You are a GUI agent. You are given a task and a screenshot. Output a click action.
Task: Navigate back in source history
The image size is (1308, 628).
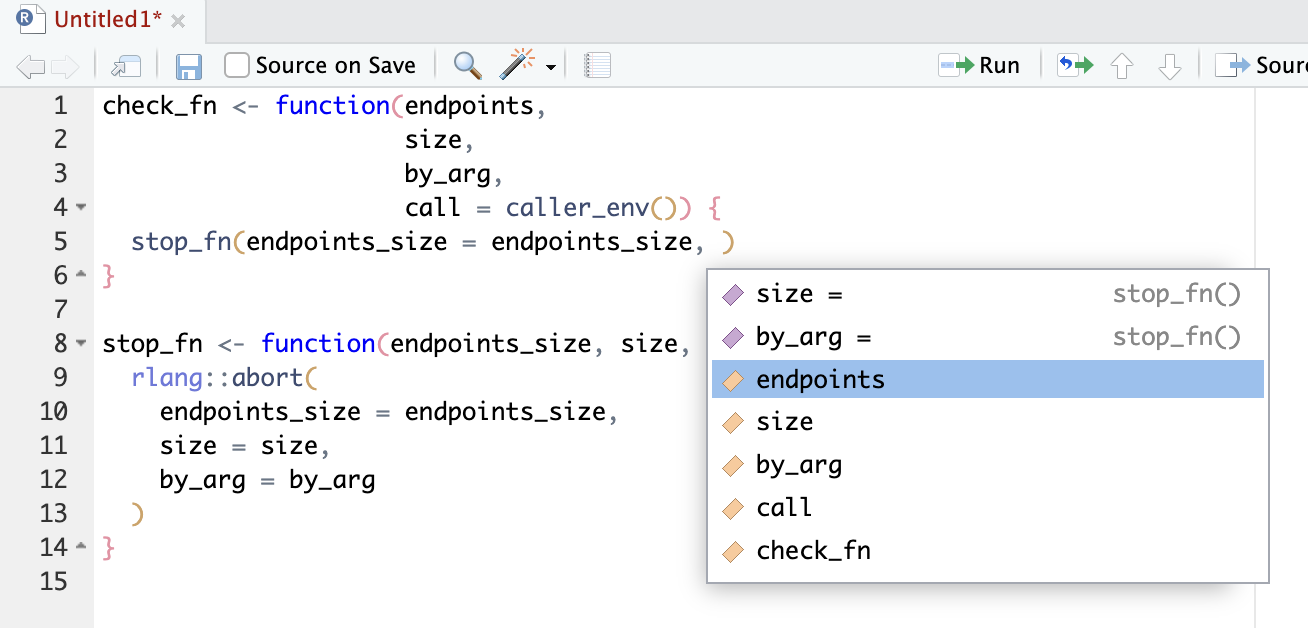(28, 64)
